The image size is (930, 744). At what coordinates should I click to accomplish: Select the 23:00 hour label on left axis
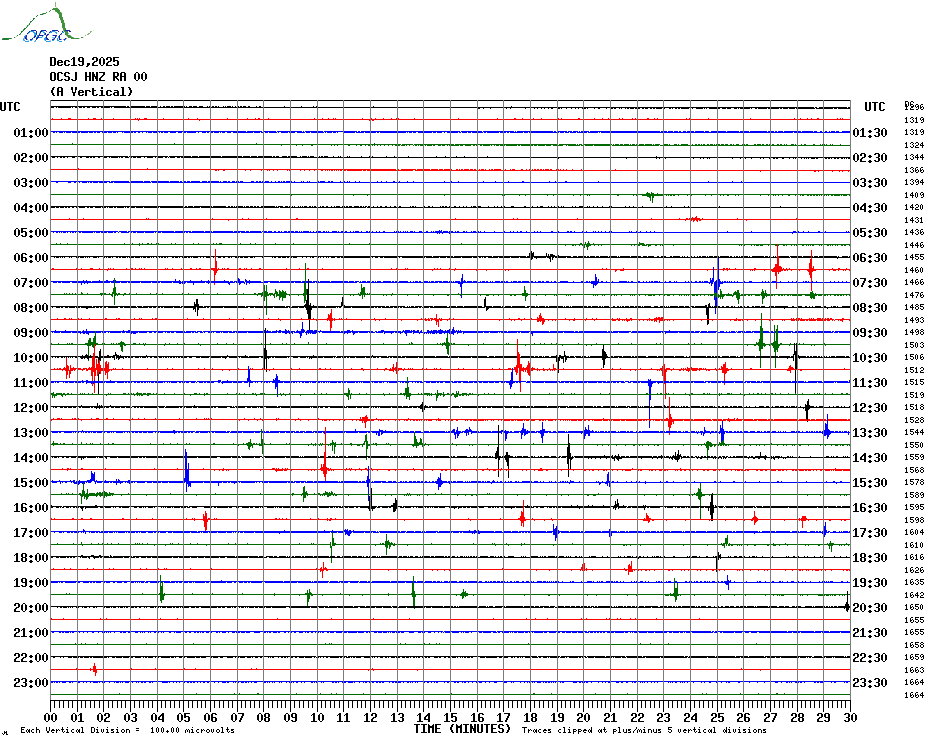(x=31, y=683)
